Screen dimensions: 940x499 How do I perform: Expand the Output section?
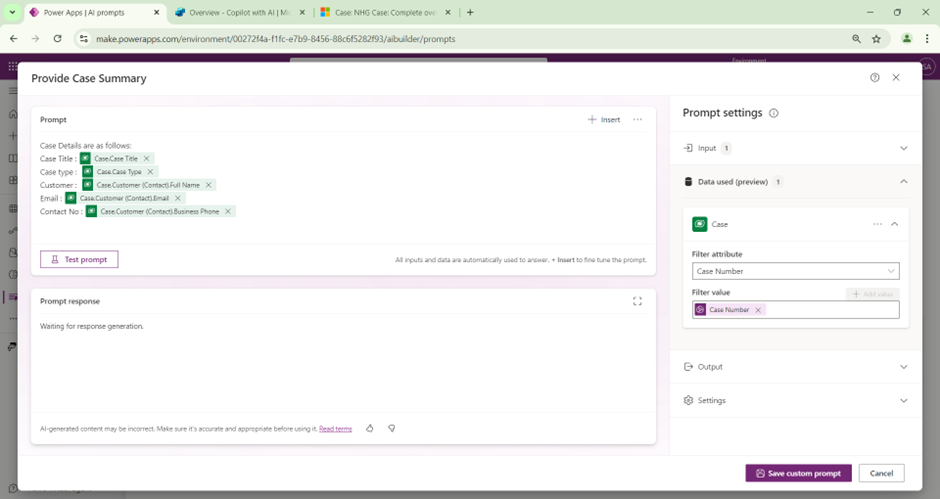tap(903, 367)
